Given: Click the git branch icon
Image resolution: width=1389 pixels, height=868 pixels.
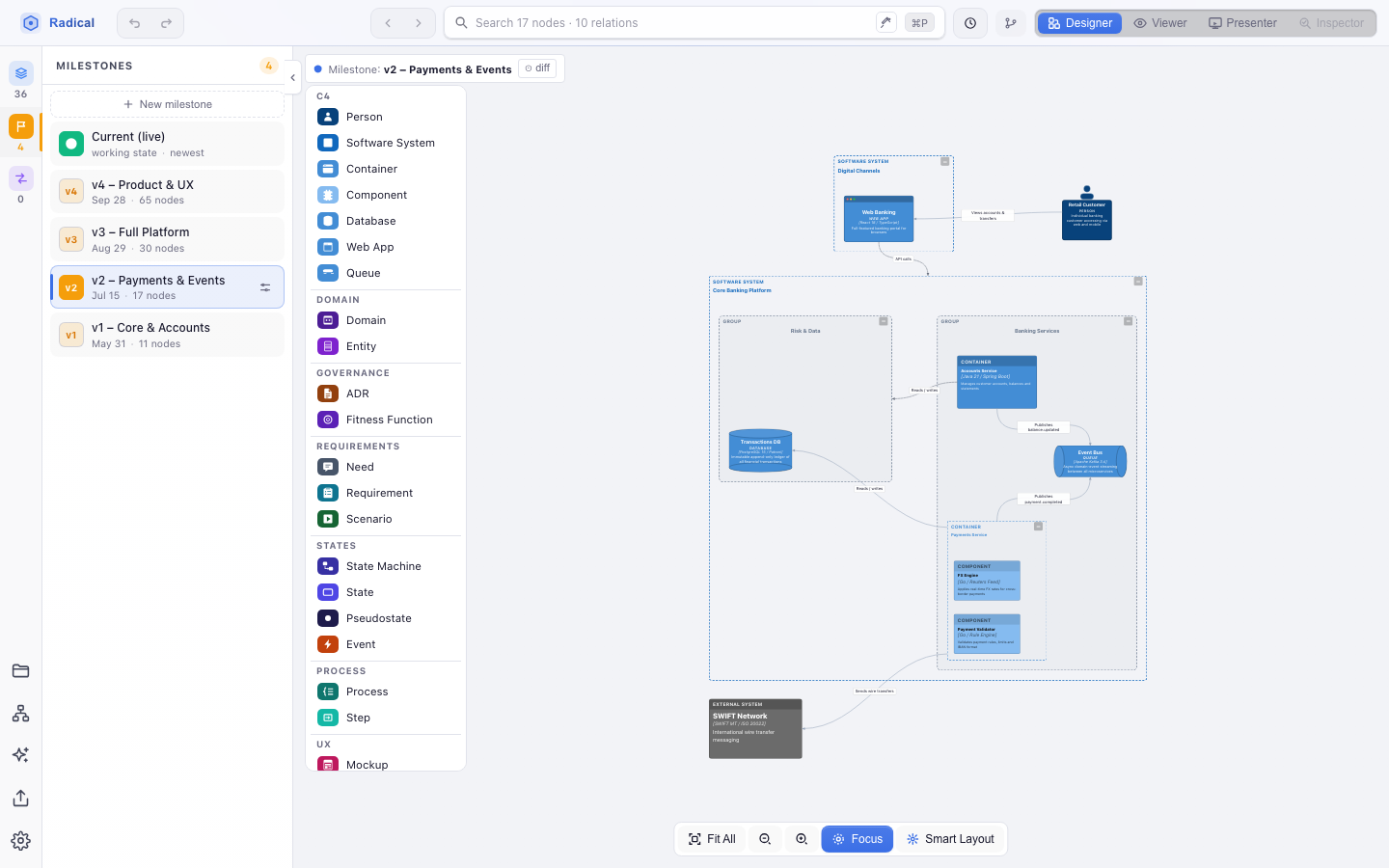Looking at the screenshot, I should (x=1011, y=23).
